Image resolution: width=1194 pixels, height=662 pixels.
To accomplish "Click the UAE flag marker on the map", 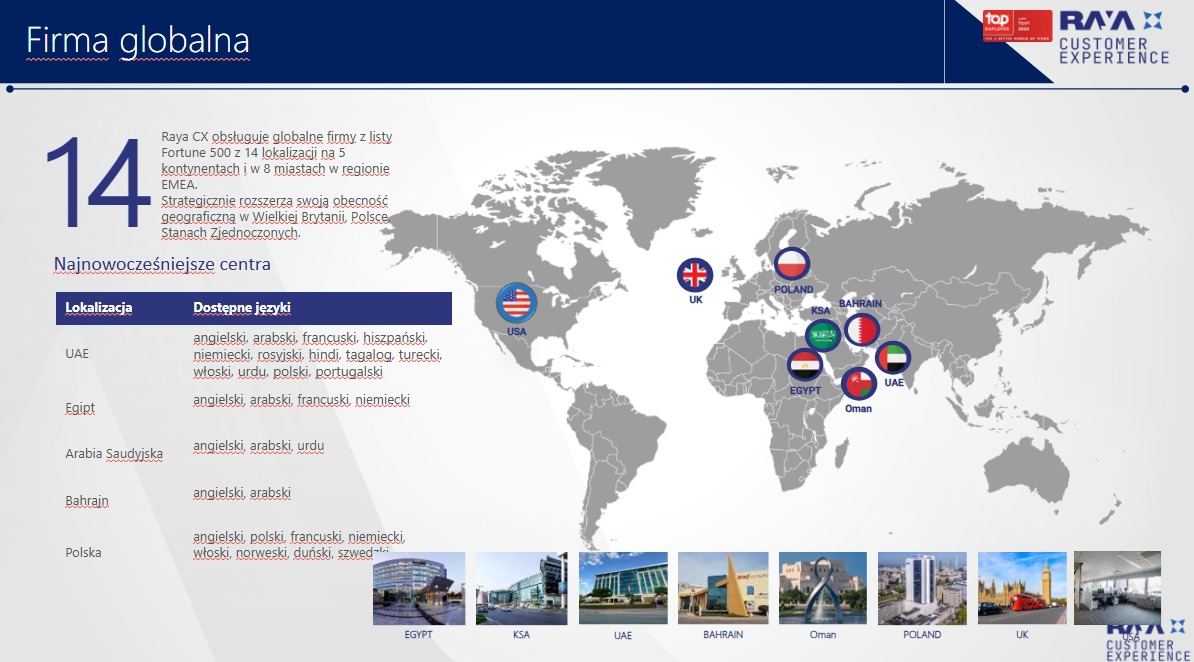I will click(893, 358).
